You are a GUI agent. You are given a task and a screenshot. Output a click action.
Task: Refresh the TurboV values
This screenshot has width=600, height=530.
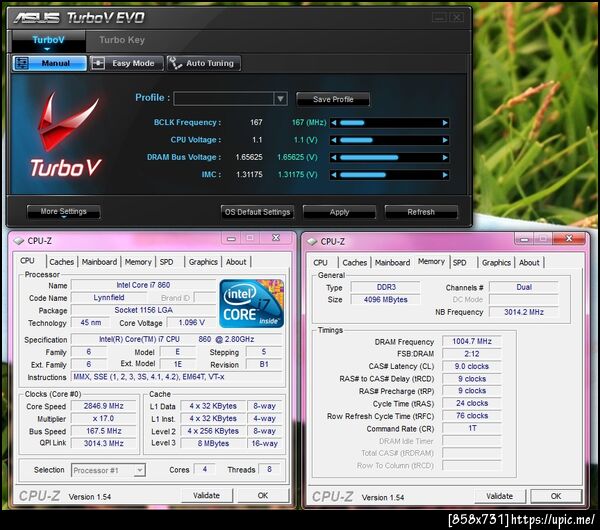(x=421, y=212)
